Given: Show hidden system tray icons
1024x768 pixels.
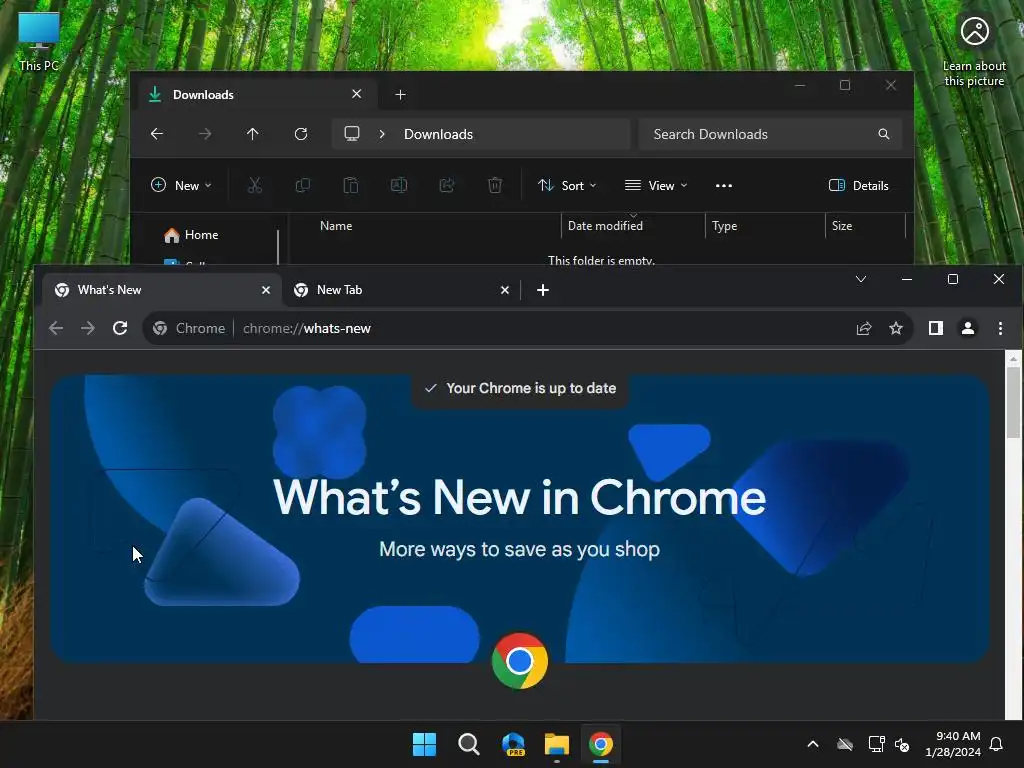Looking at the screenshot, I should click(813, 744).
